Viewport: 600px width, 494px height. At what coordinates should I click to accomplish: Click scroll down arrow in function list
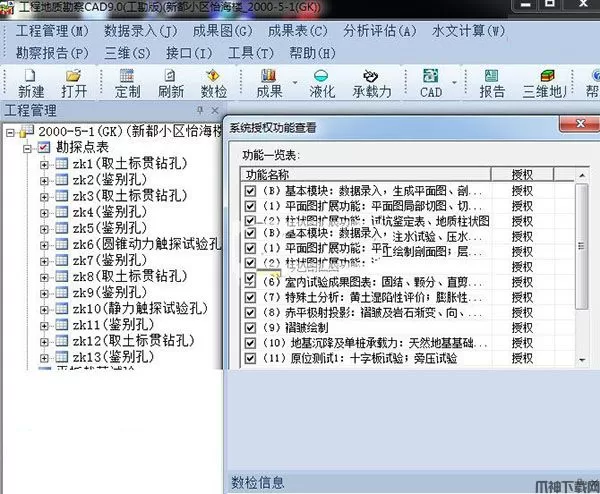click(x=582, y=360)
